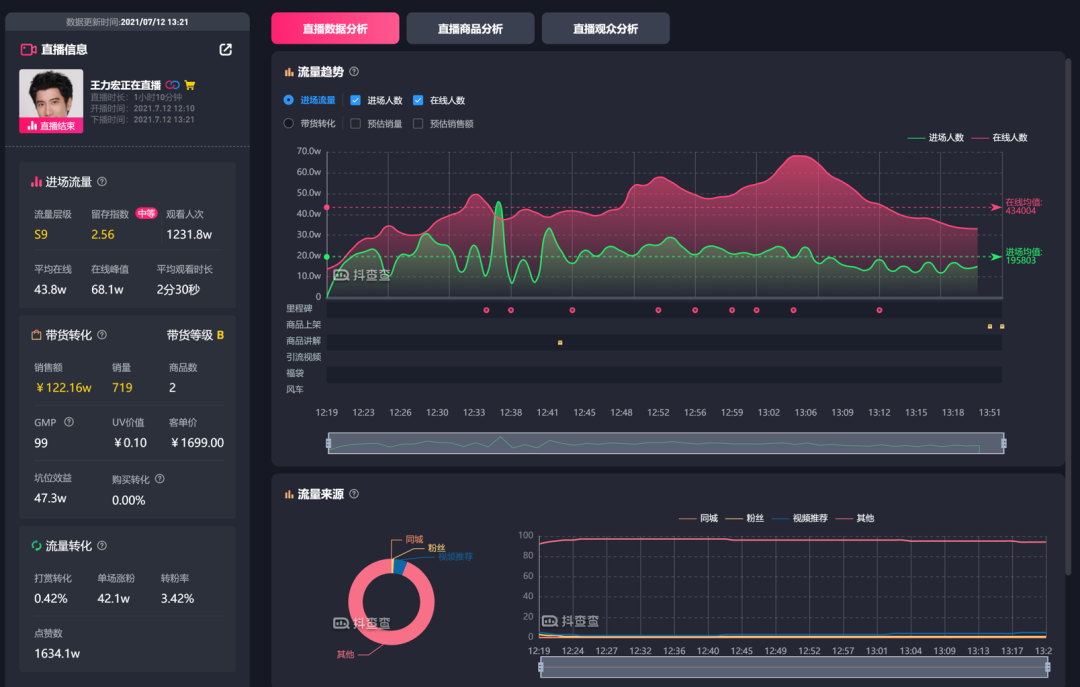Click the question mark icon next to 流量趋势
This screenshot has height=687, width=1080.
[354, 72]
